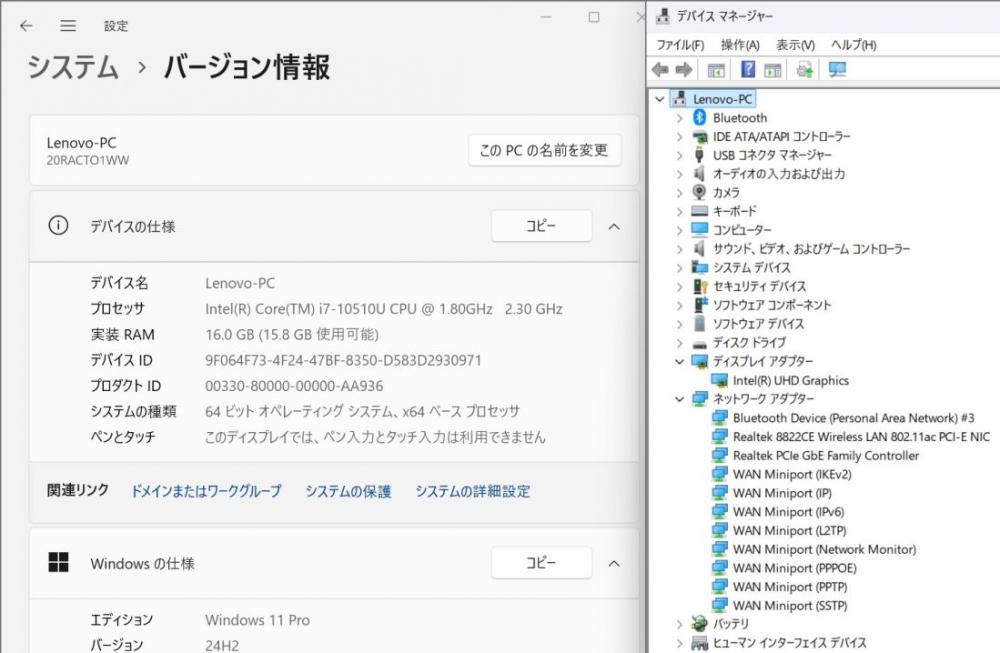Select the Bluetooth category icon
Screen dimensions: 1000x653
(x=700, y=117)
